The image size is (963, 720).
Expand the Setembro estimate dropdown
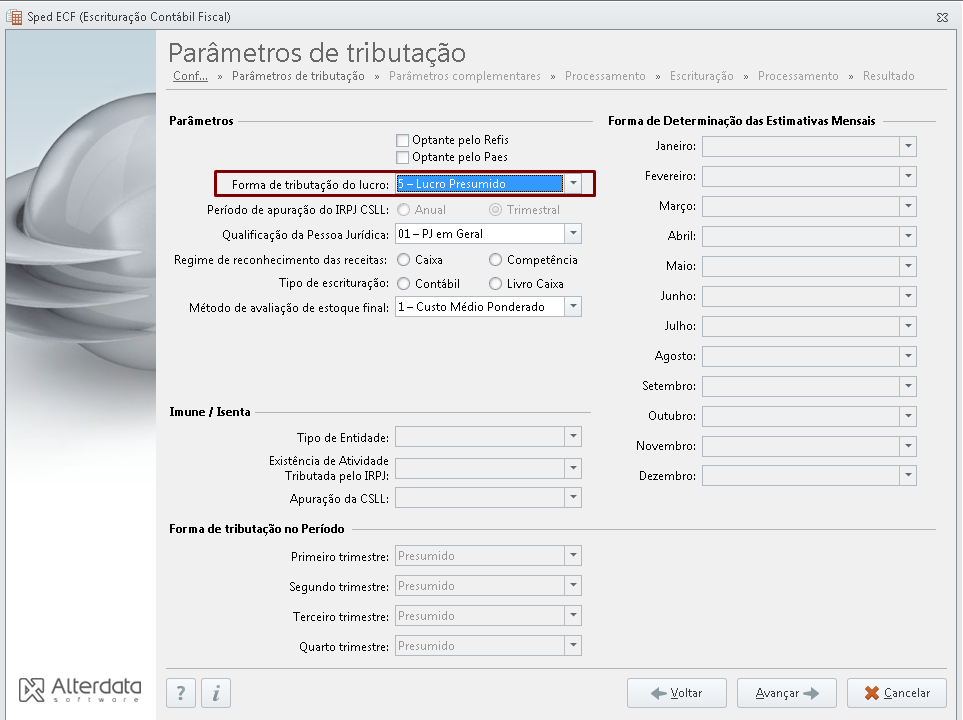[908, 386]
